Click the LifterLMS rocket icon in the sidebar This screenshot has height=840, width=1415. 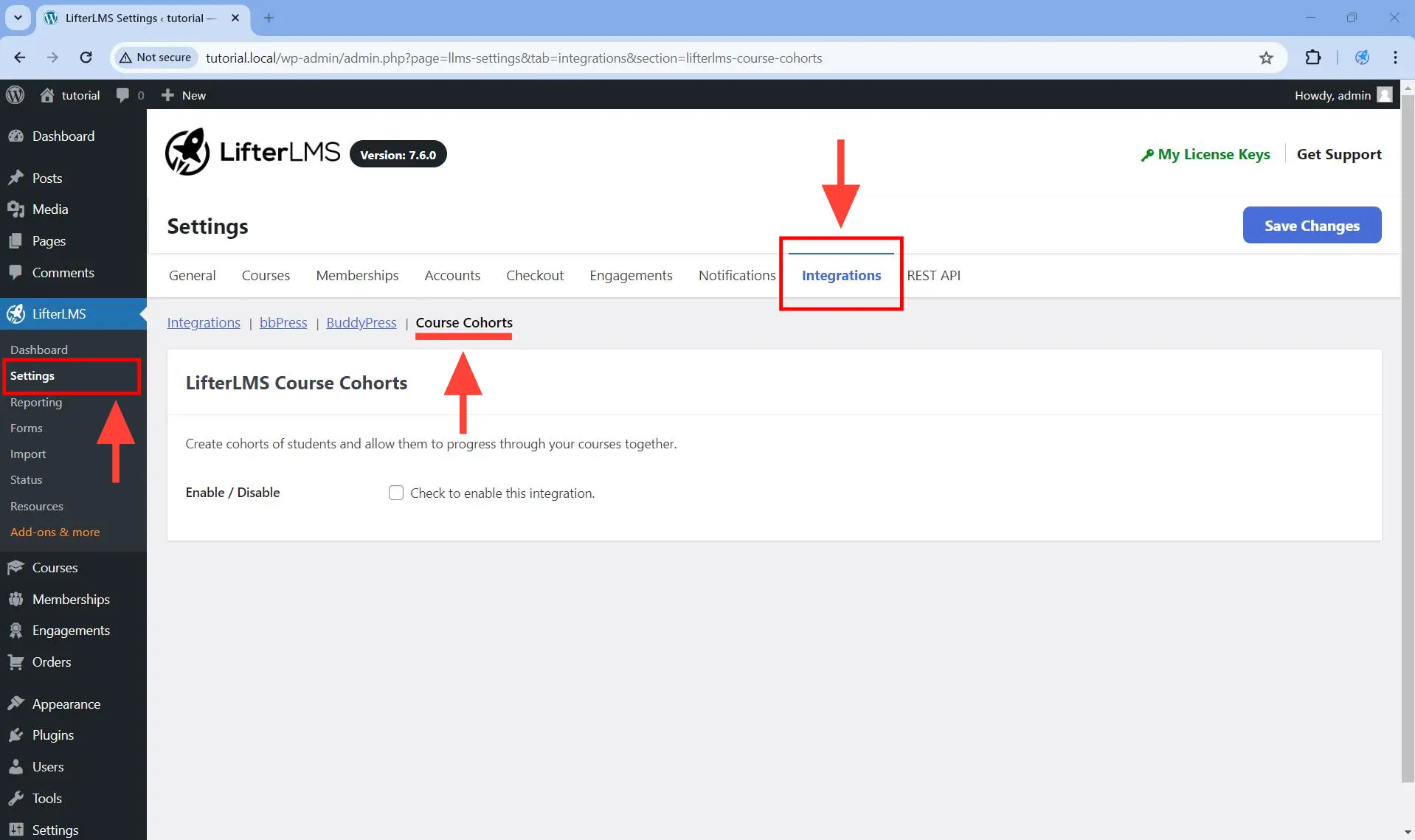click(x=15, y=313)
